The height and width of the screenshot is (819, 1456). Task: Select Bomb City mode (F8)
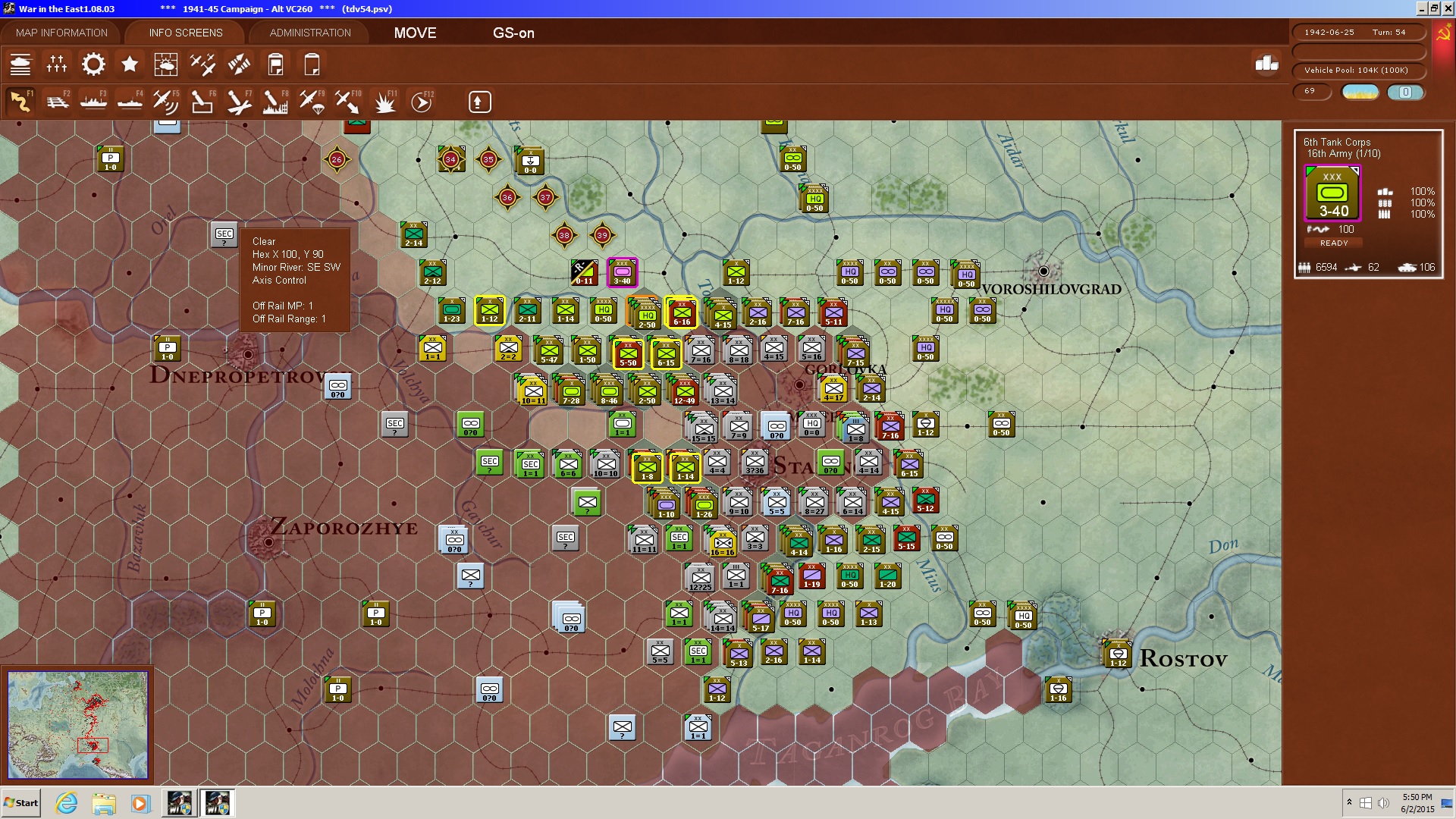[x=275, y=102]
